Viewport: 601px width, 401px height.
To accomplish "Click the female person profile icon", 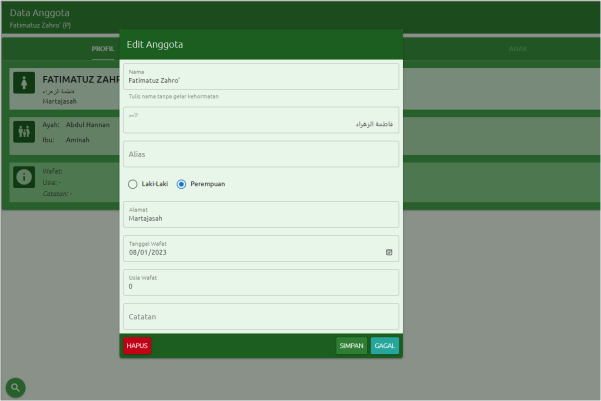I will tap(25, 83).
